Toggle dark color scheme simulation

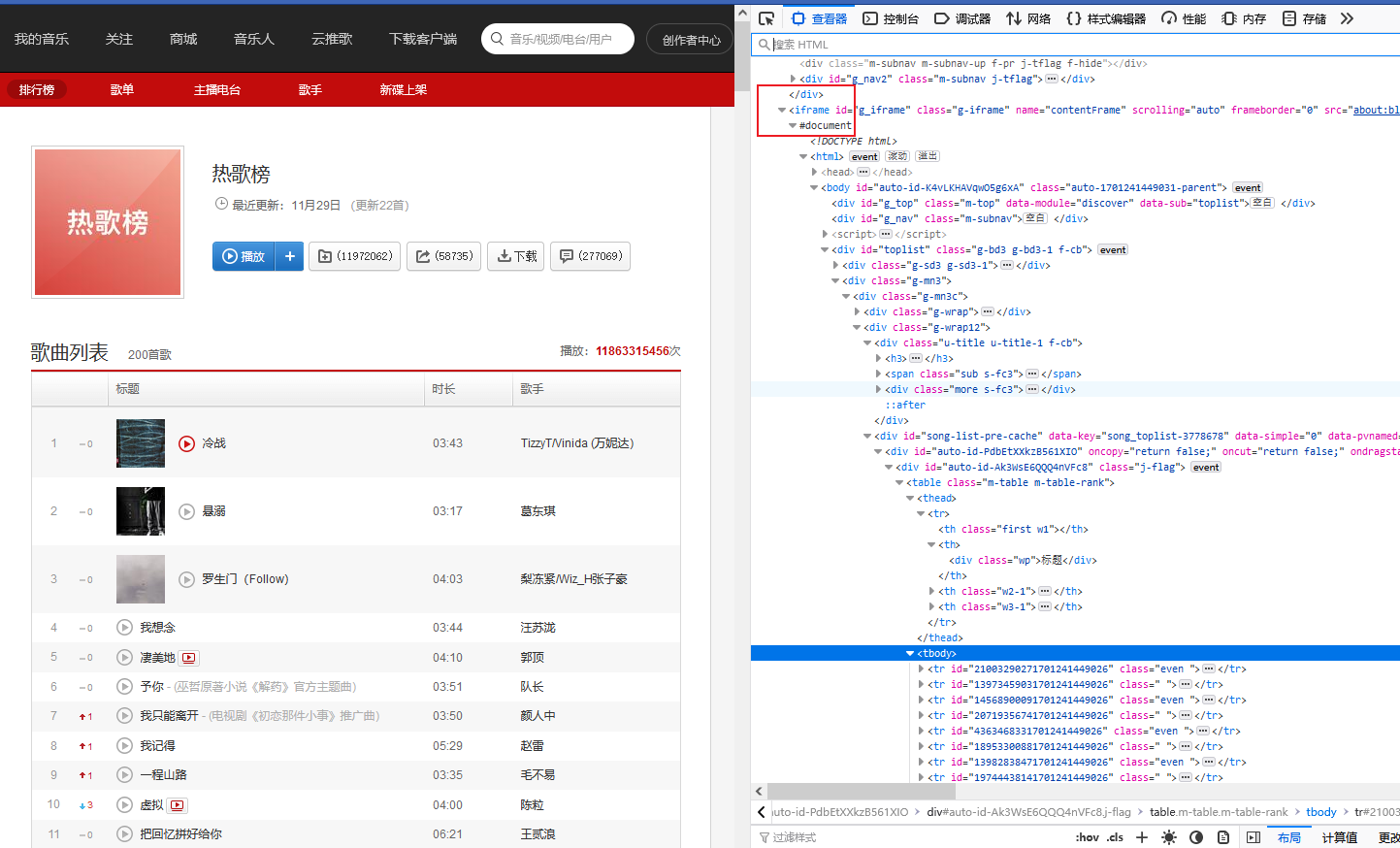(1196, 837)
